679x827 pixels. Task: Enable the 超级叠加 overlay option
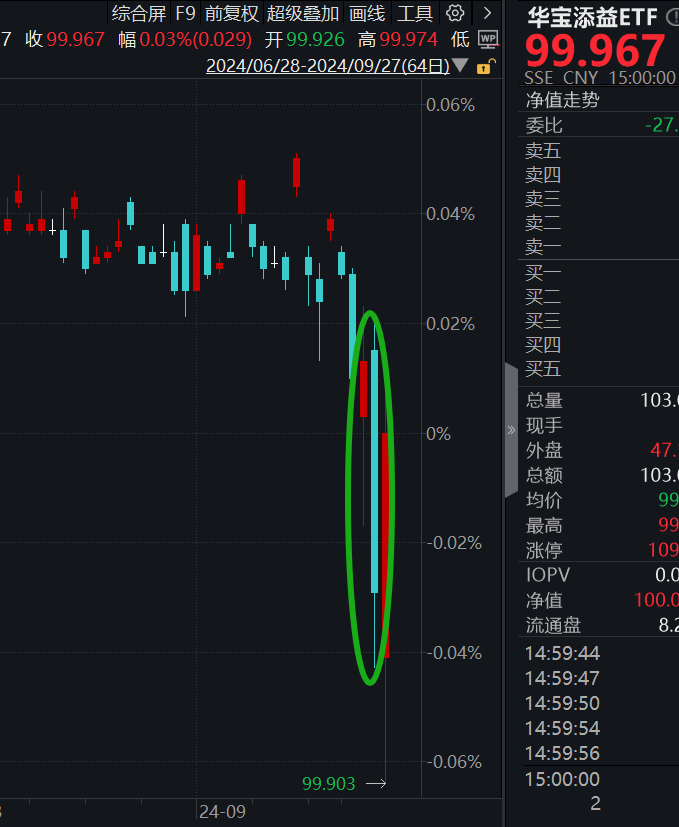304,13
